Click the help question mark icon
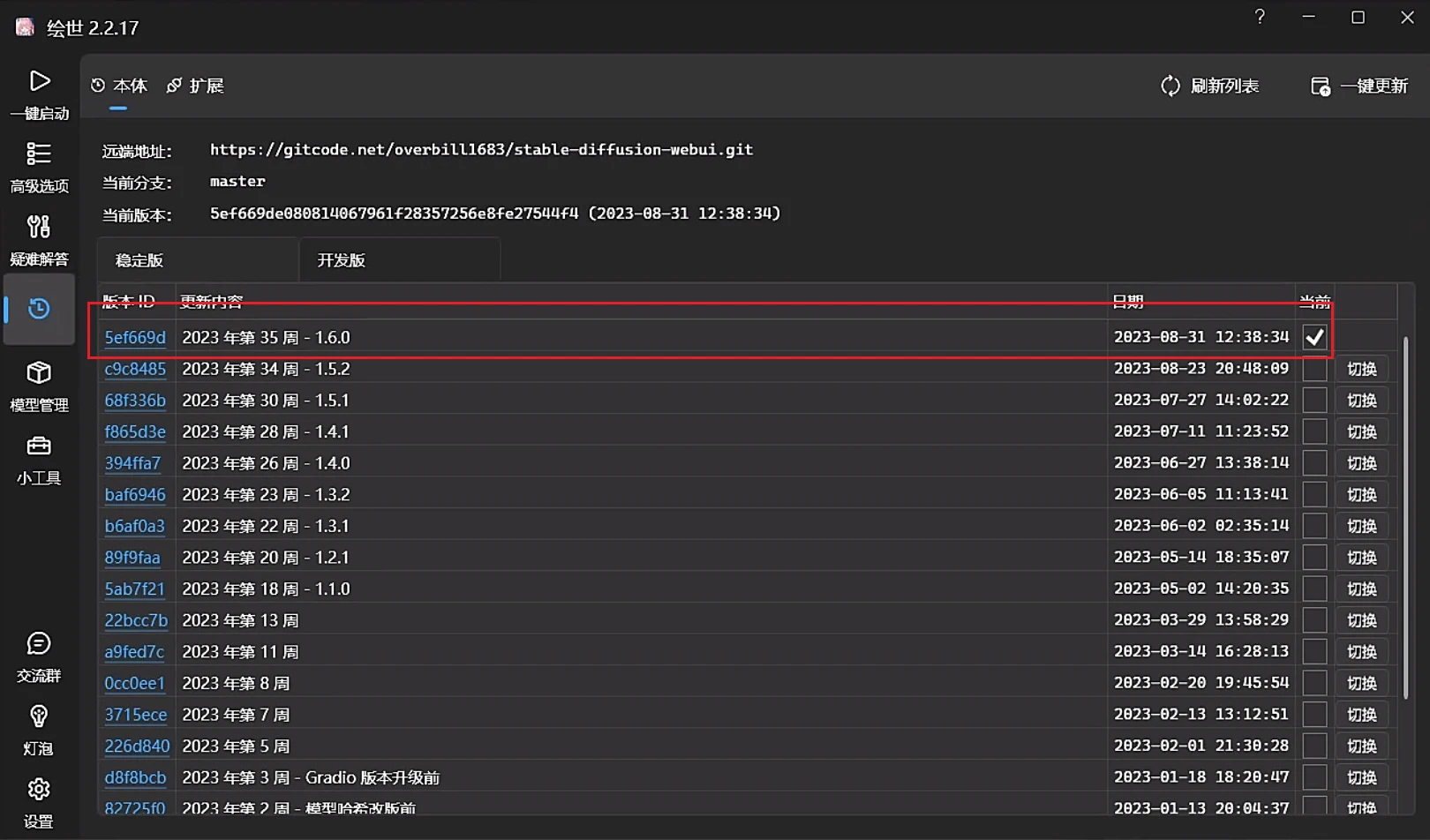Image resolution: width=1430 pixels, height=840 pixels. click(x=1260, y=17)
